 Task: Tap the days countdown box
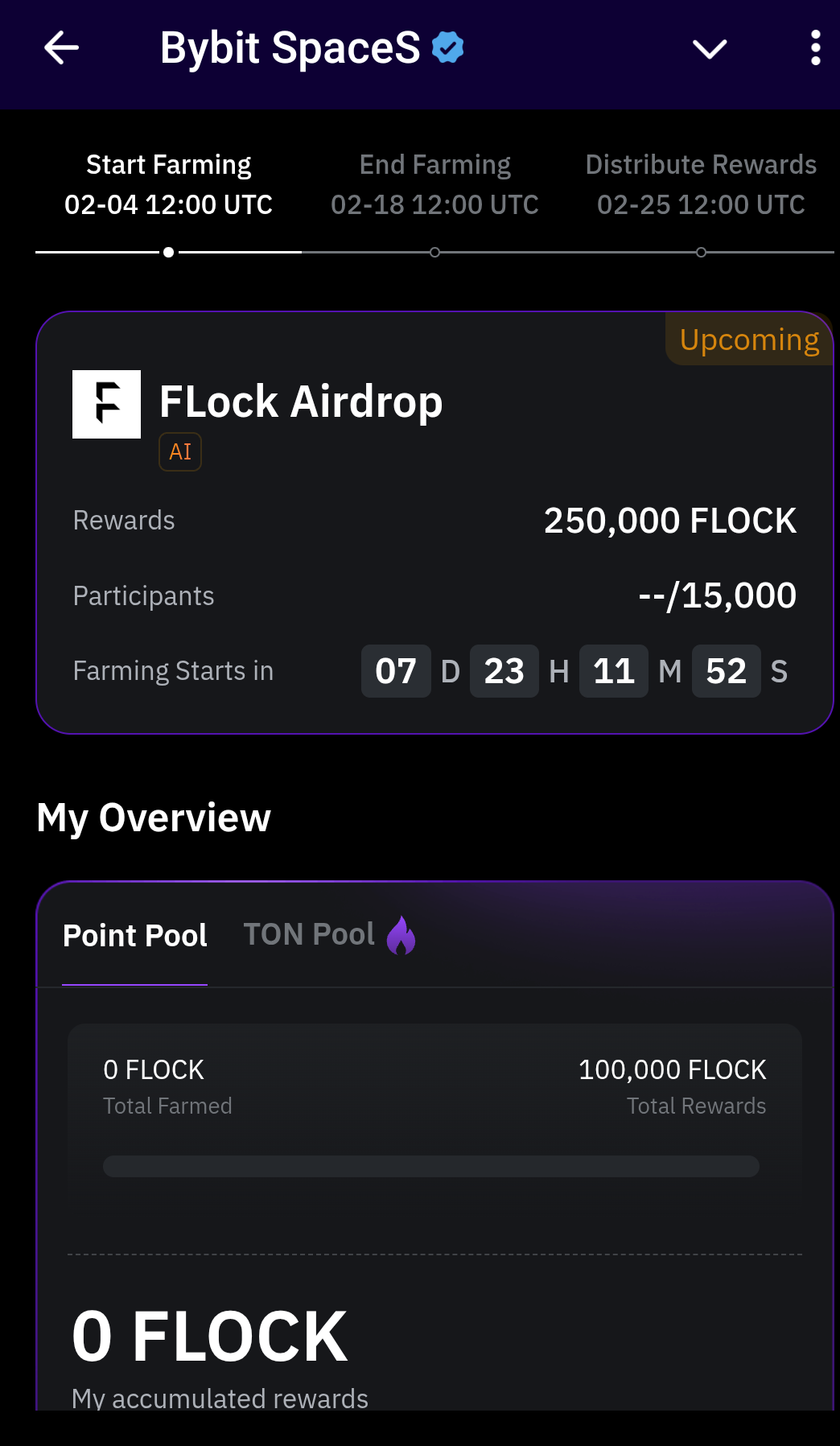click(x=396, y=671)
